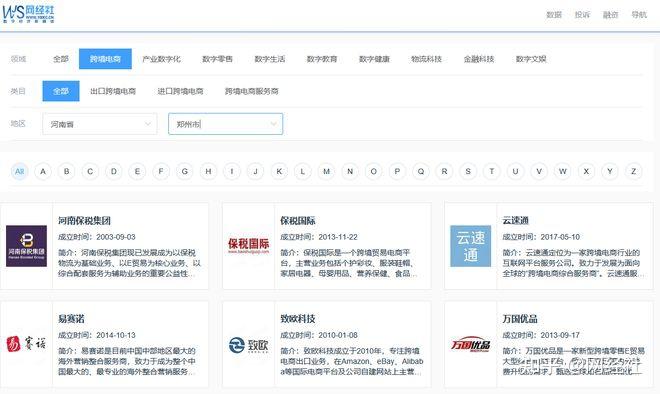
Task: Select the 物流科技 domain tab
Action: [x=426, y=59]
